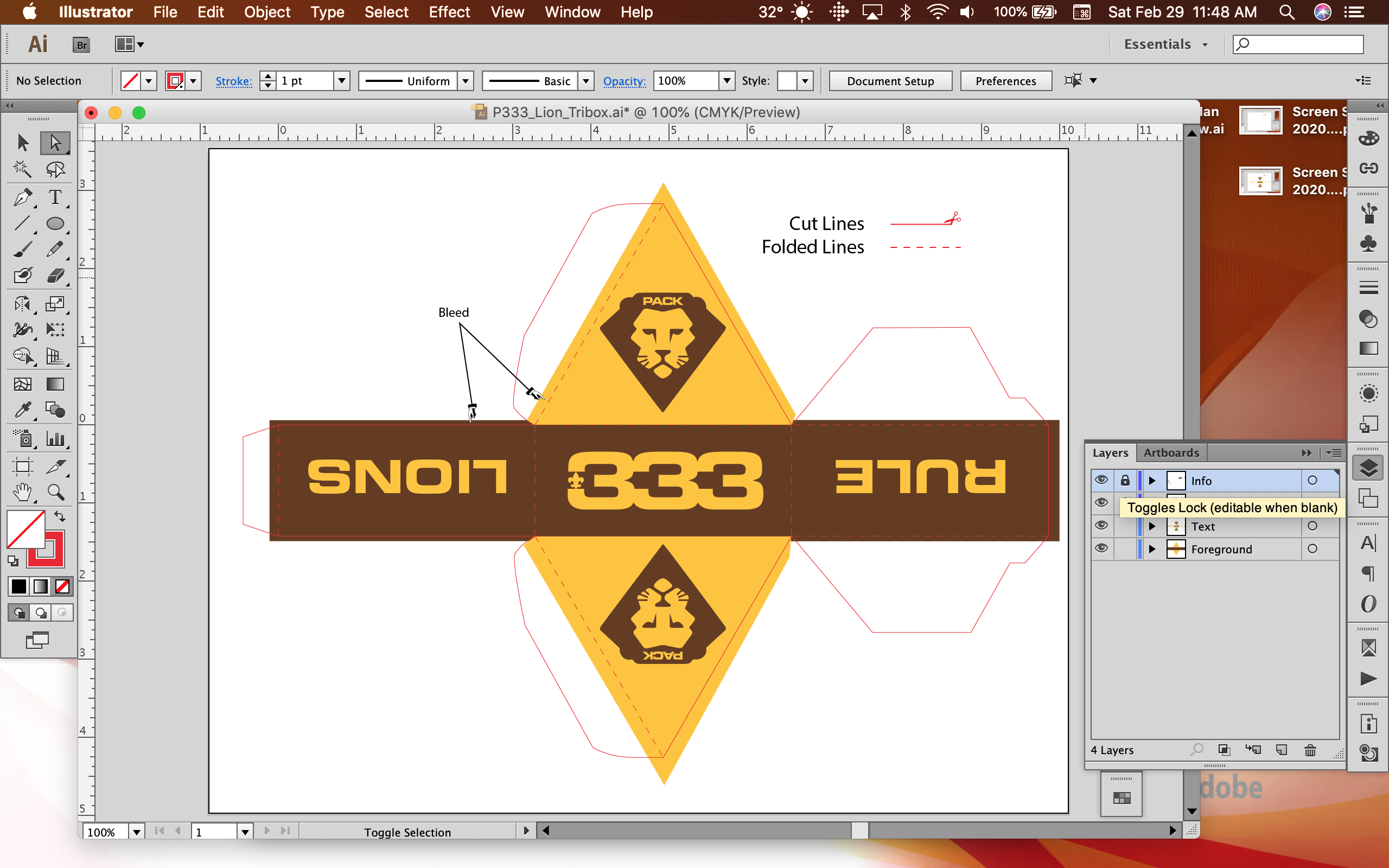Select the Eraser tool
Screen dimensions: 1389x868
(55, 276)
